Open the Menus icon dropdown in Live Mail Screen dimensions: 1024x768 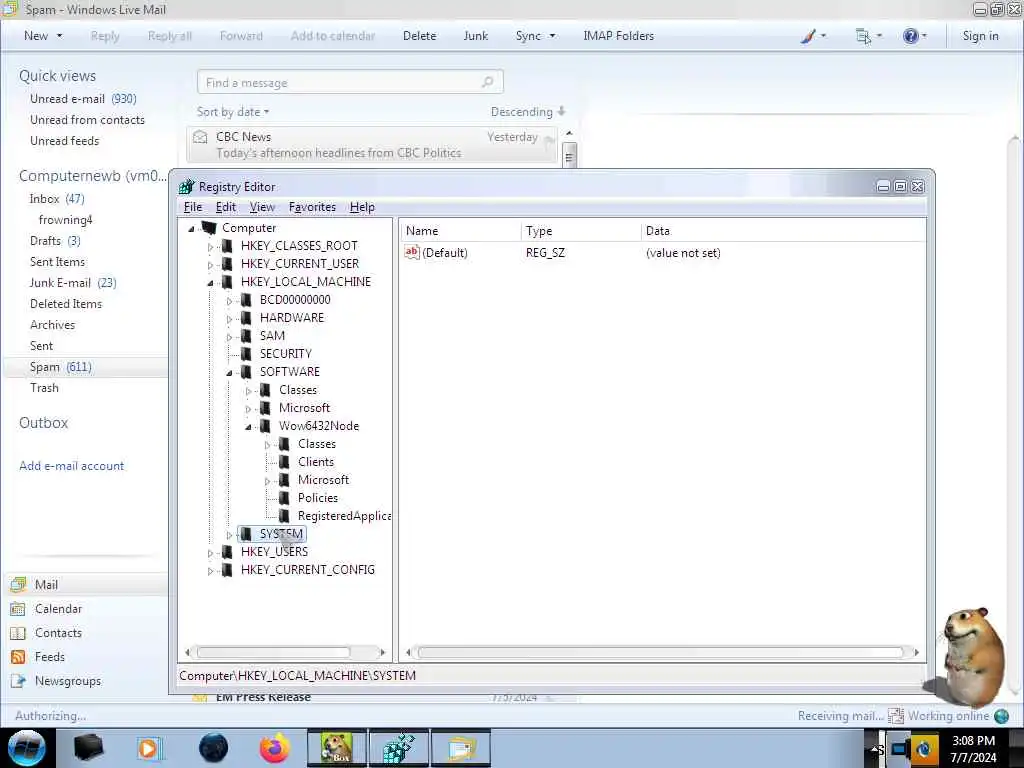coord(869,36)
